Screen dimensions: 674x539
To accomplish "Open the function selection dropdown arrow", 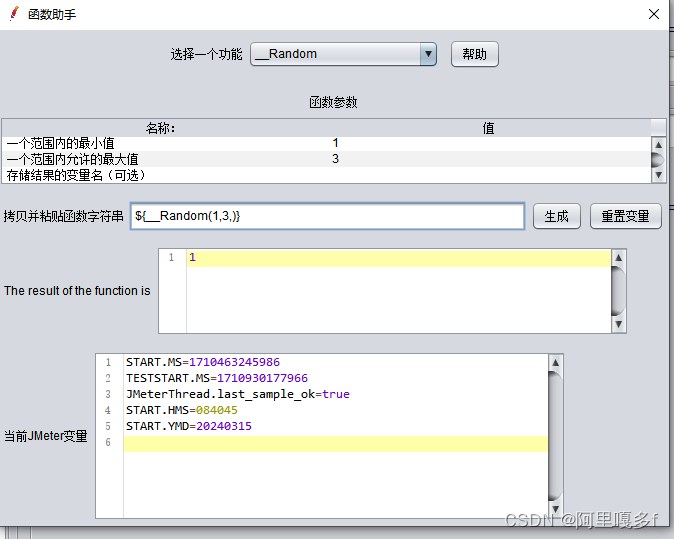I will pos(428,54).
